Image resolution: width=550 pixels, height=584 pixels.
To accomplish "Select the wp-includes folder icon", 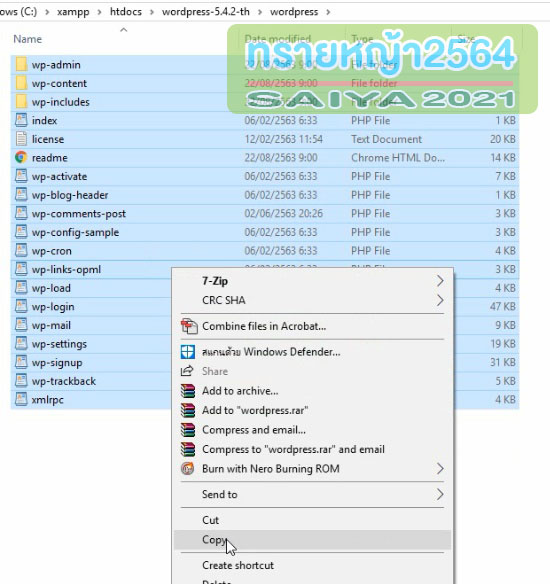I will point(21,102).
